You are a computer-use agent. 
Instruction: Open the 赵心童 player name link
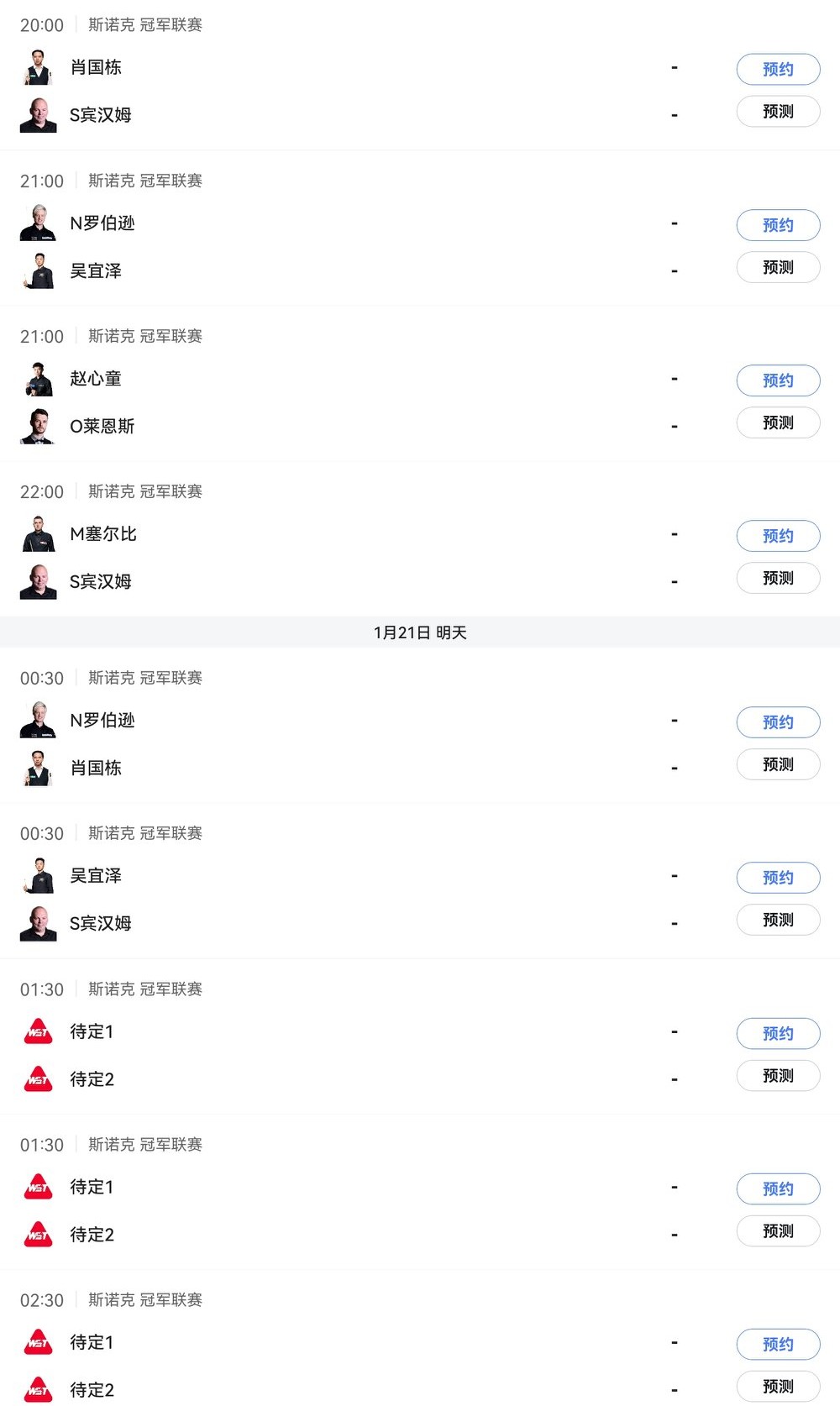coord(96,379)
